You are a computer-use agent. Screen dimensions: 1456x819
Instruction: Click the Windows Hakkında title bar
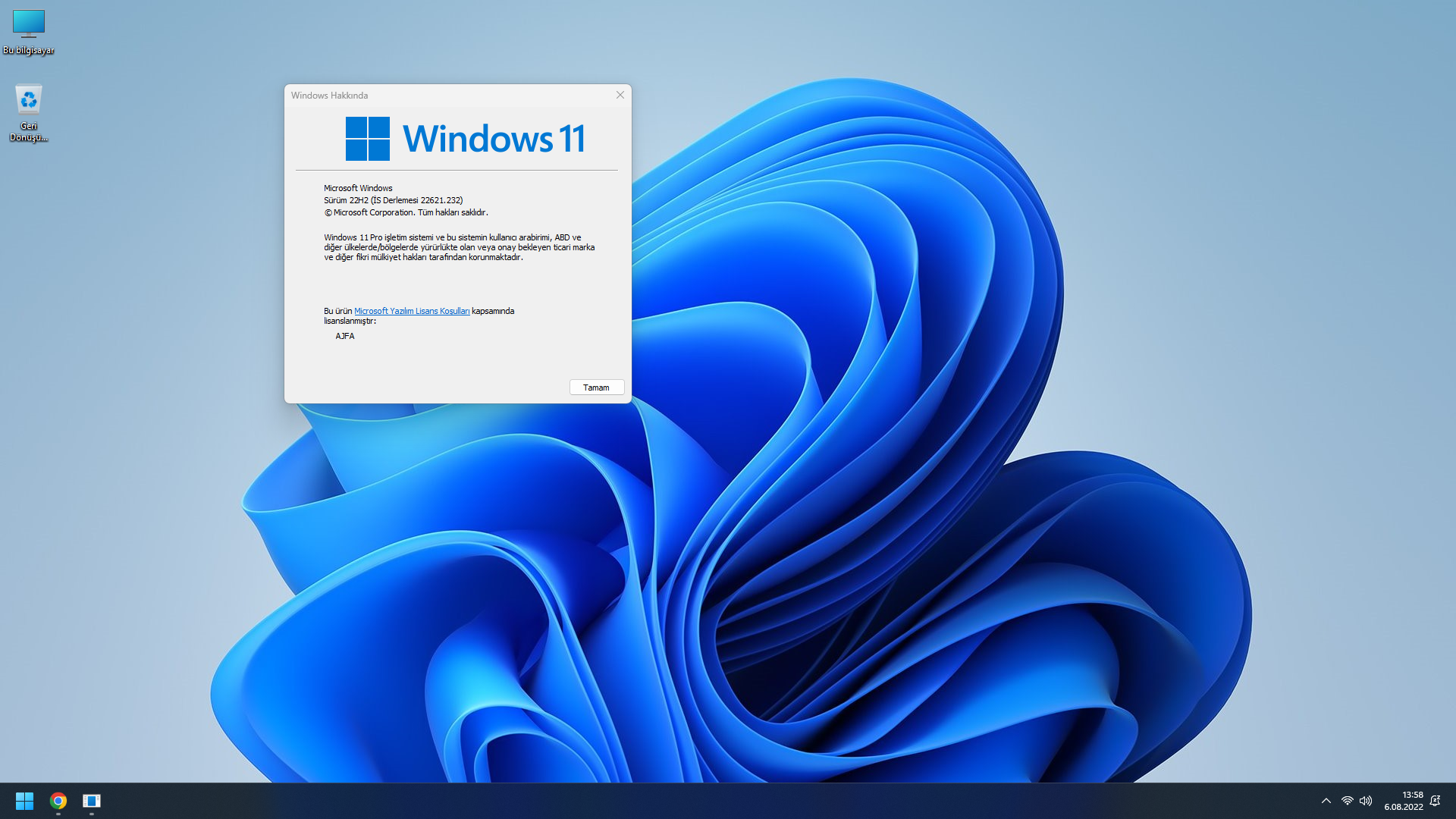(x=455, y=95)
